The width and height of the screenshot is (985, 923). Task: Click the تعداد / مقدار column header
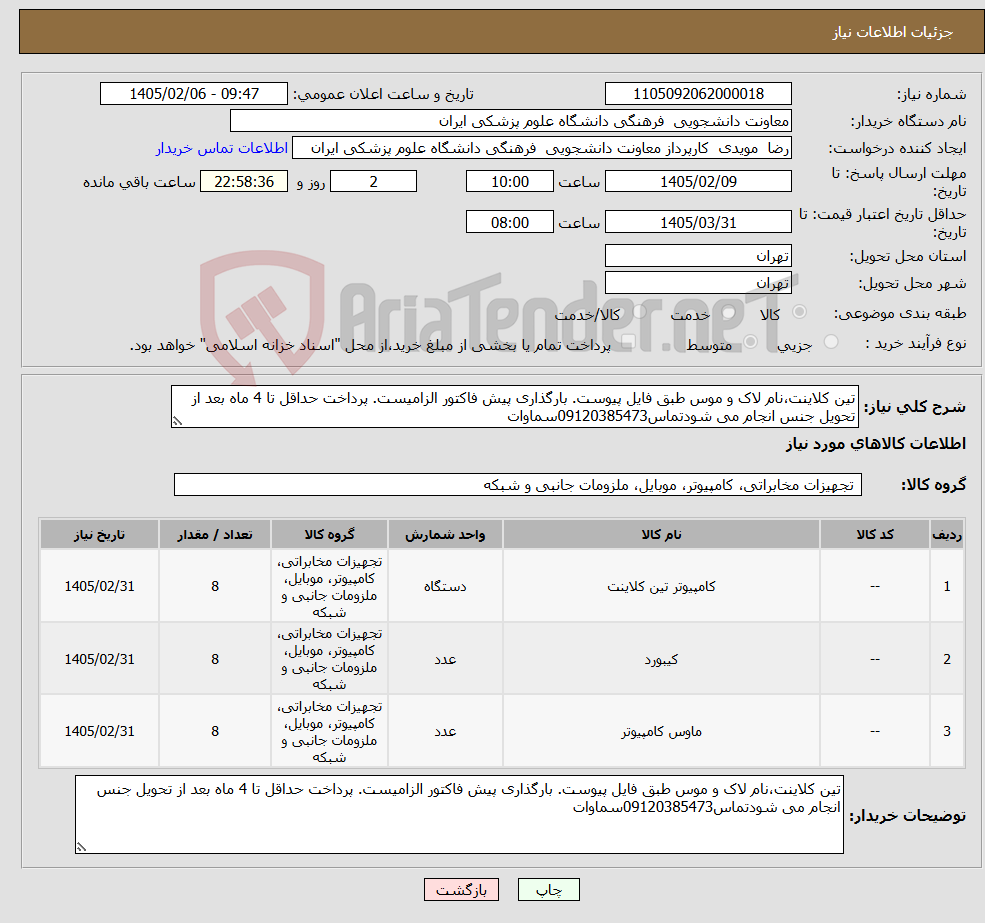pos(214,534)
